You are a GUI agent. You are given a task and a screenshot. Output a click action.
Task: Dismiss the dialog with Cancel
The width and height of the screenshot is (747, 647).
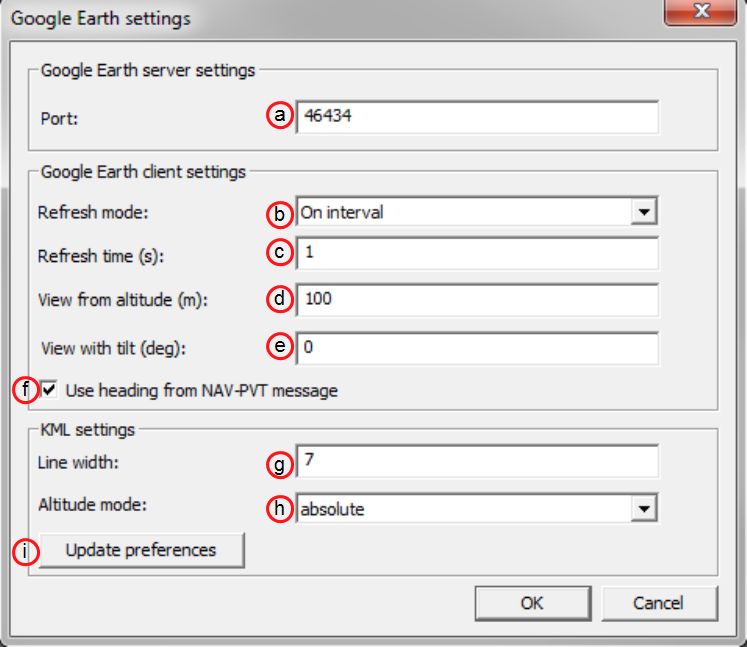(x=659, y=603)
